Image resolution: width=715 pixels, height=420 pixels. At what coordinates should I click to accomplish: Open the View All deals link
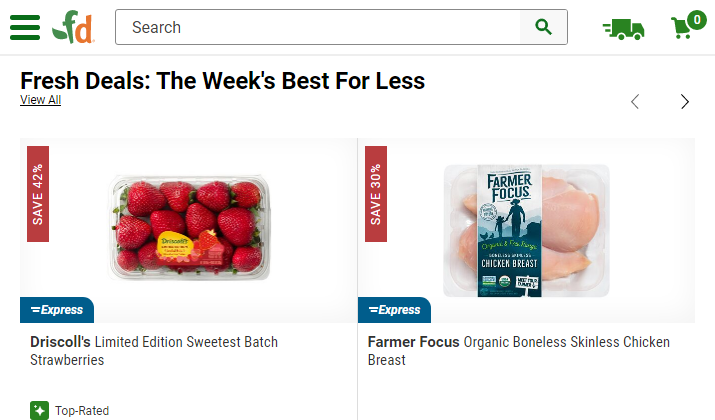click(40, 100)
